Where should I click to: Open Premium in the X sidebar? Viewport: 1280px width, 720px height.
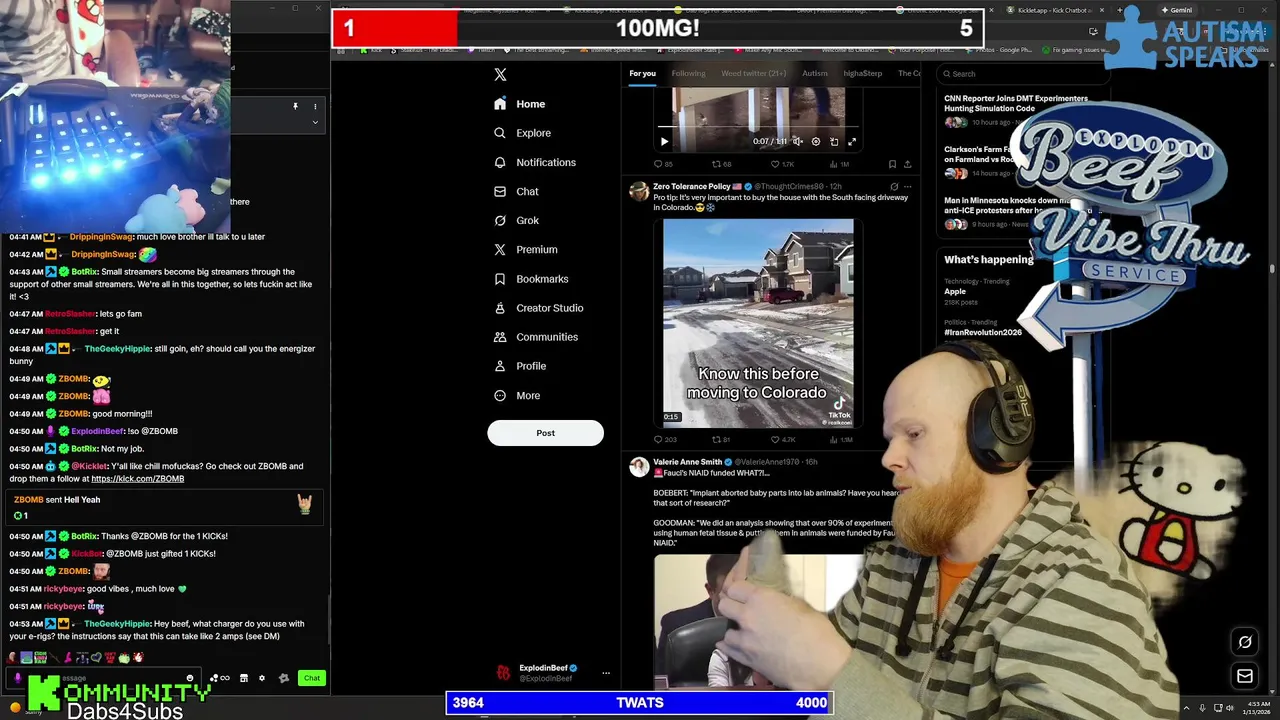coord(525,249)
